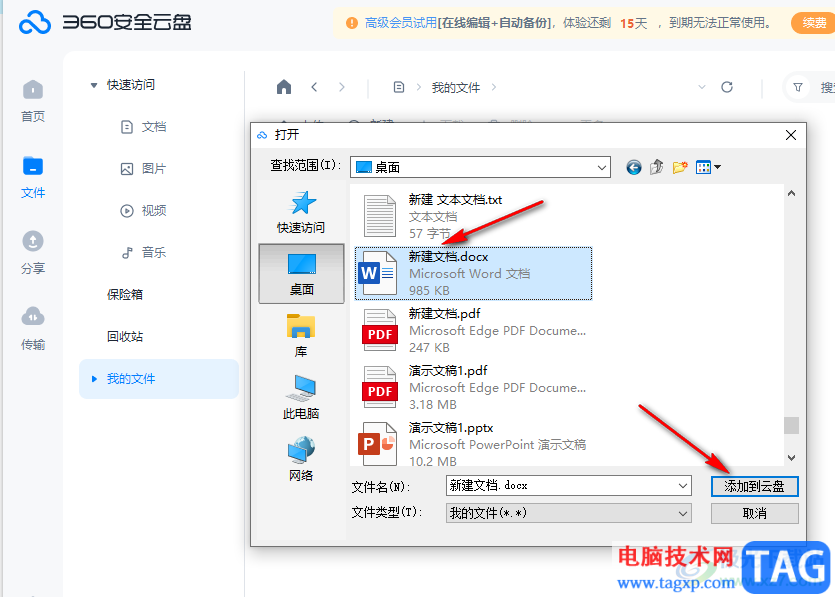Click the 取消 cancel button
Viewport: 835px width, 597px height.
click(x=755, y=513)
